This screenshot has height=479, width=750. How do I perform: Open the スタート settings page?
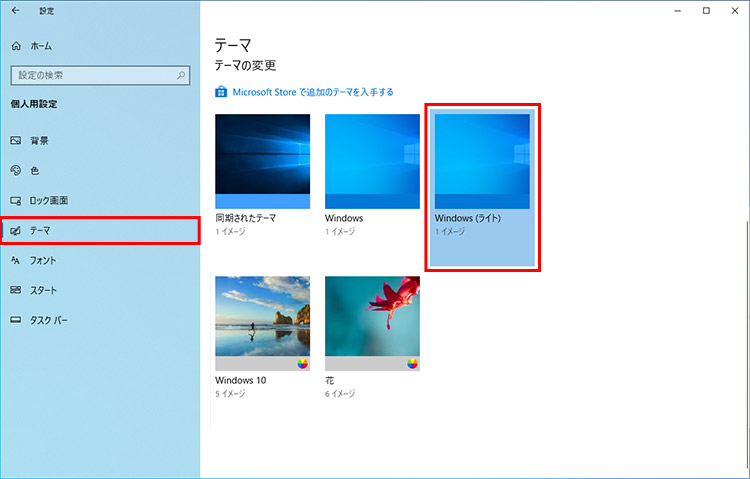point(100,290)
